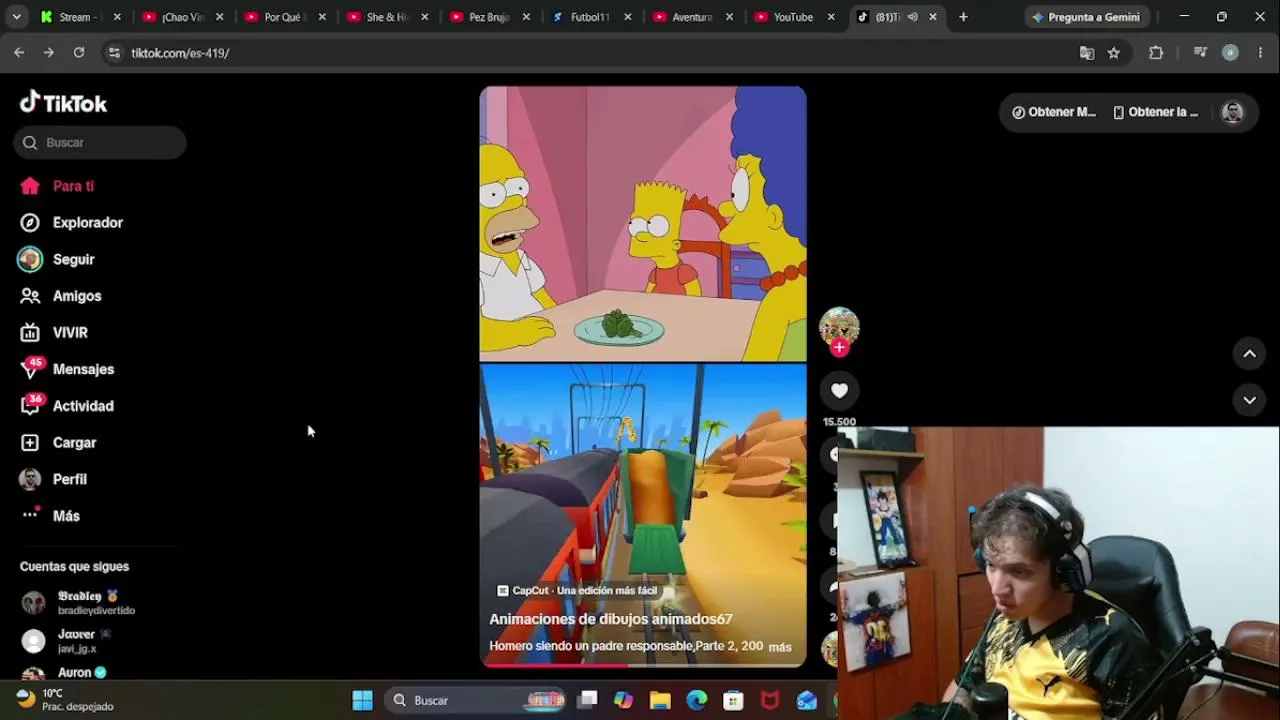Open TikTok profile avatar at top right
The width and height of the screenshot is (1280, 720).
coord(1232,112)
